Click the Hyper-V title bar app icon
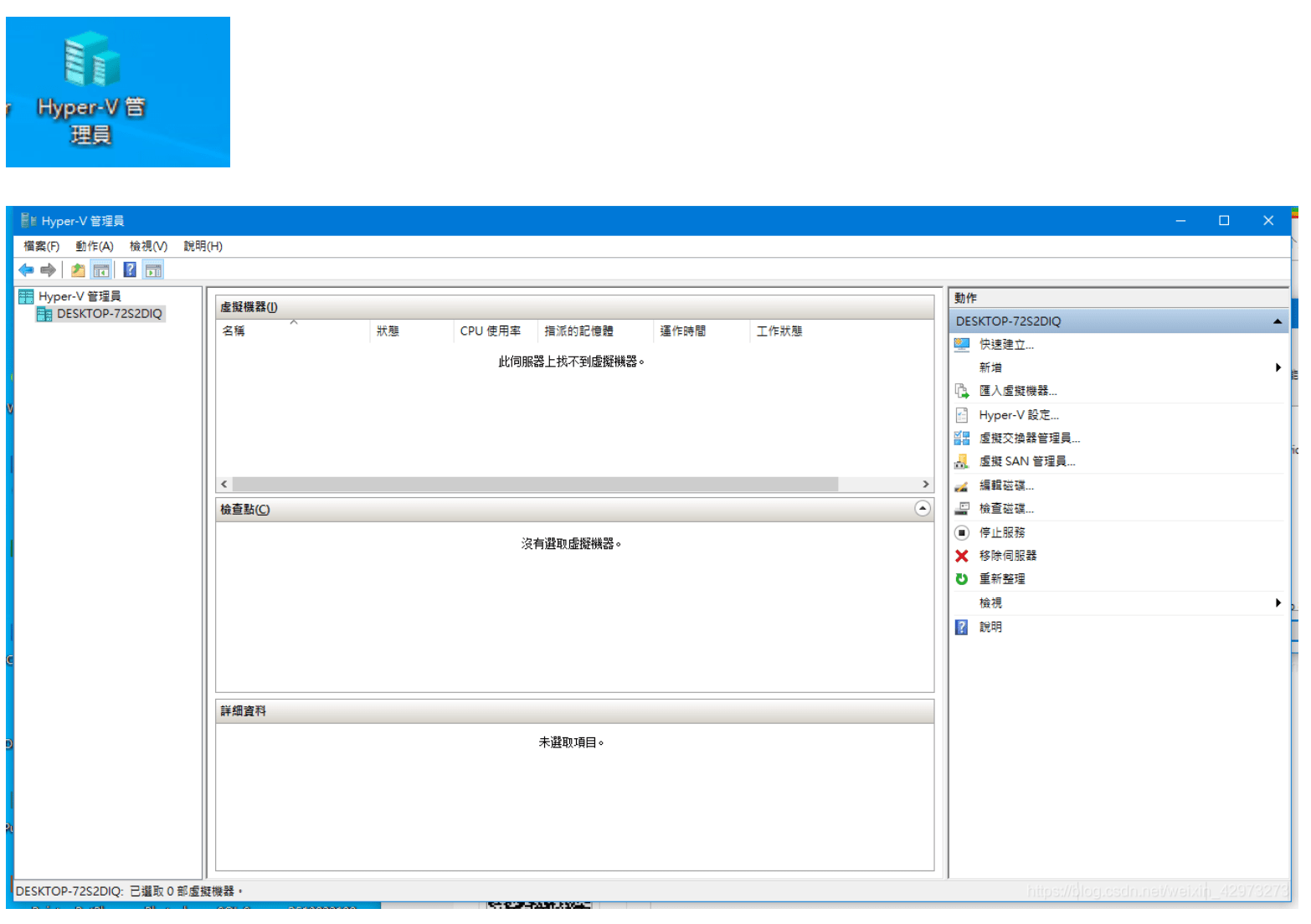The height and width of the screenshot is (924, 1311). (29, 221)
